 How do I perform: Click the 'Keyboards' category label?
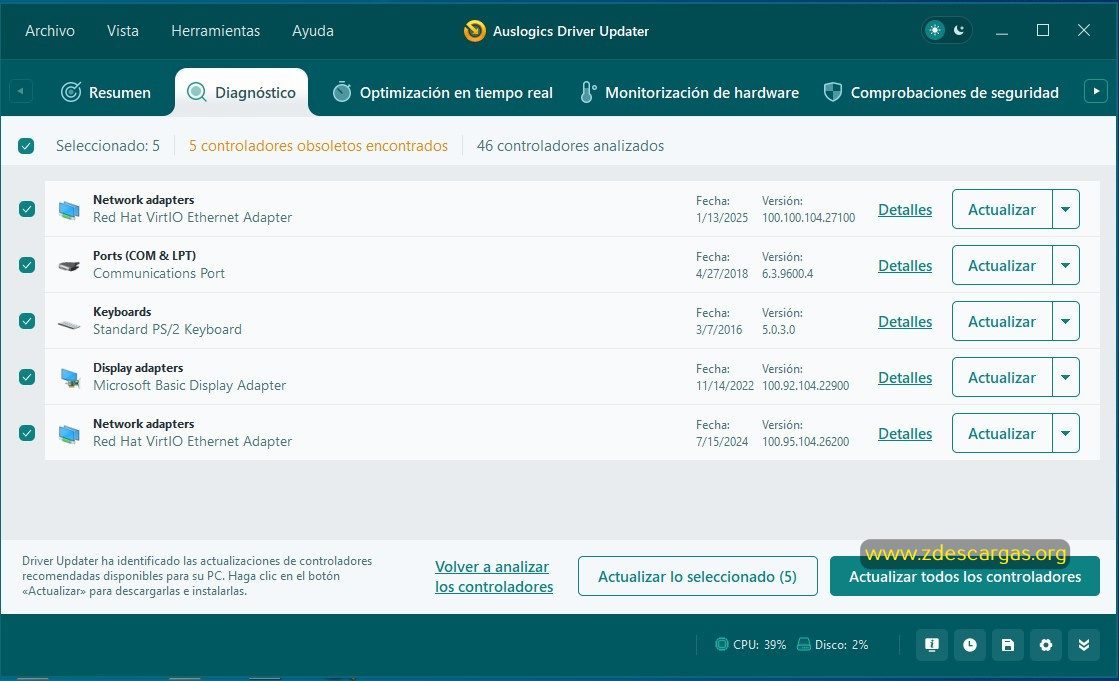[x=122, y=312]
